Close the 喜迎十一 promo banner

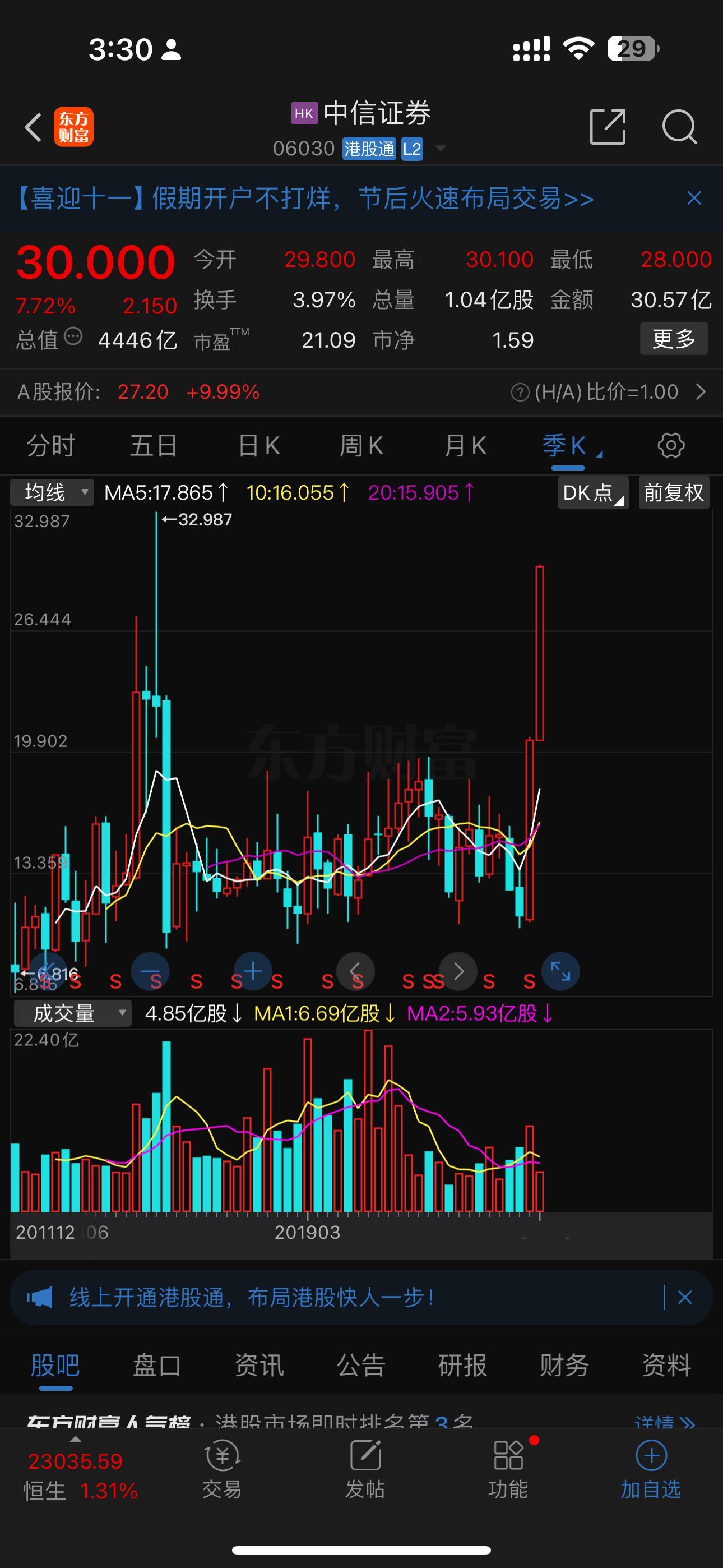point(694,198)
